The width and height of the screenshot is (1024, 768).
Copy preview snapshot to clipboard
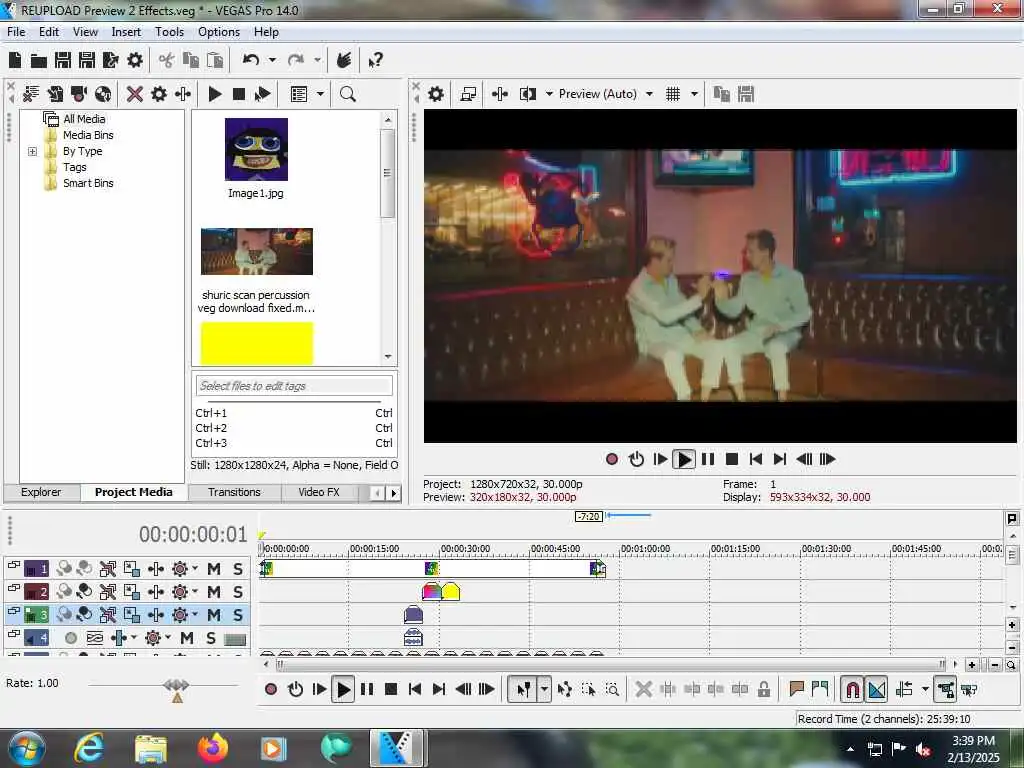point(722,94)
